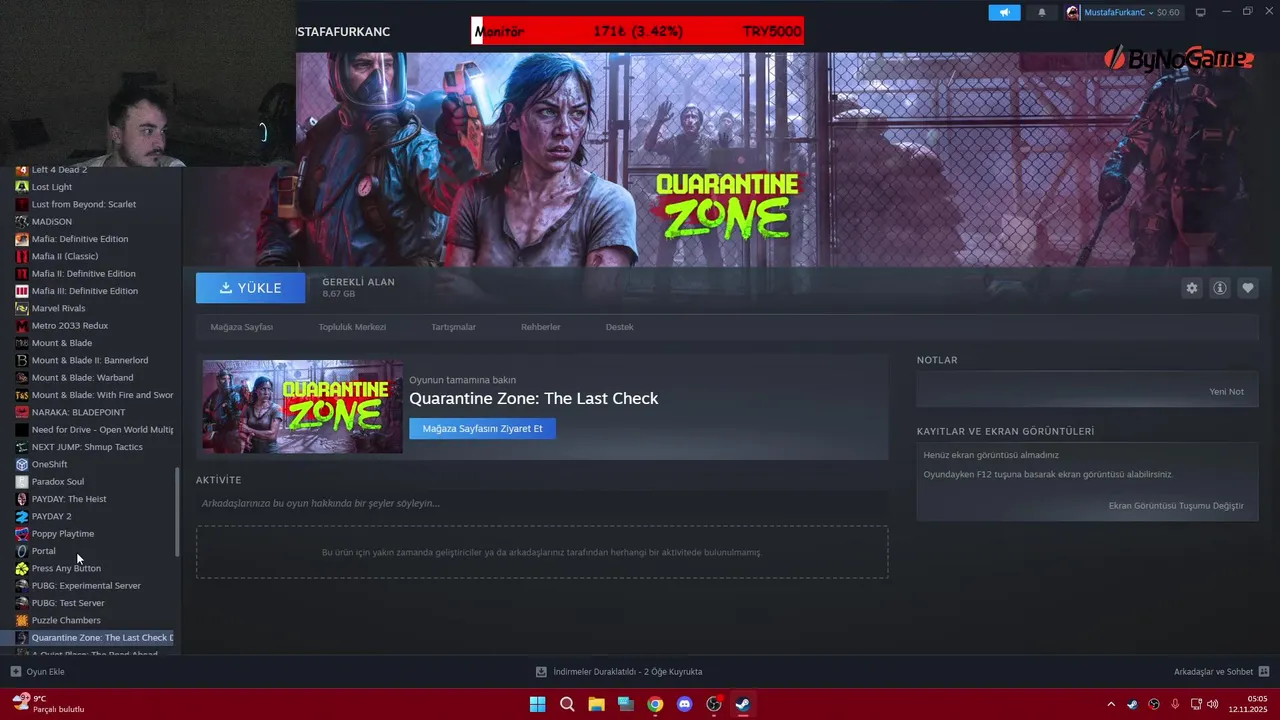Viewport: 1280px width, 720px height.
Task: Open the Topluluk Merkezi tab
Action: coord(352,327)
